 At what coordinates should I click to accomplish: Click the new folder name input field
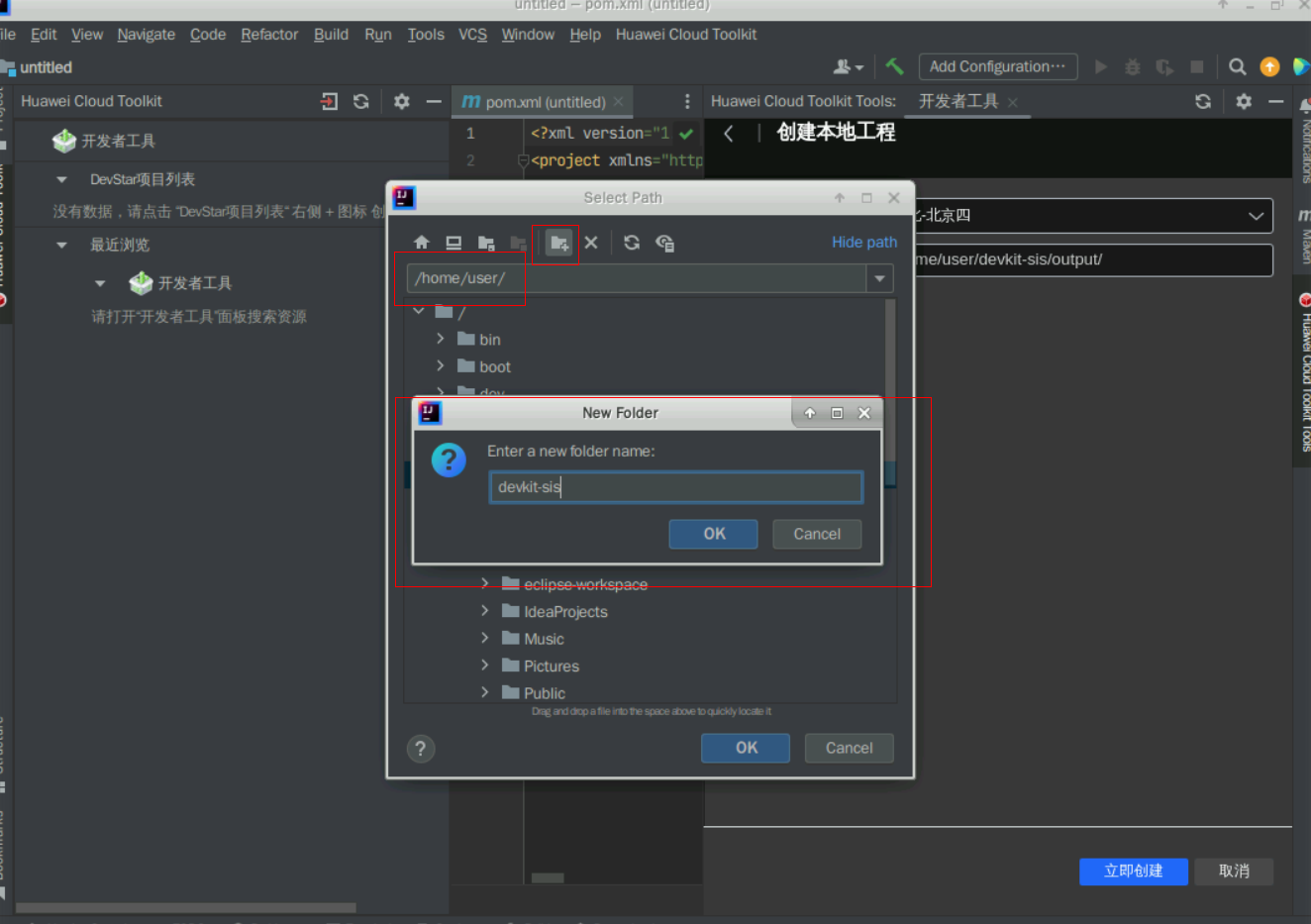[675, 487]
